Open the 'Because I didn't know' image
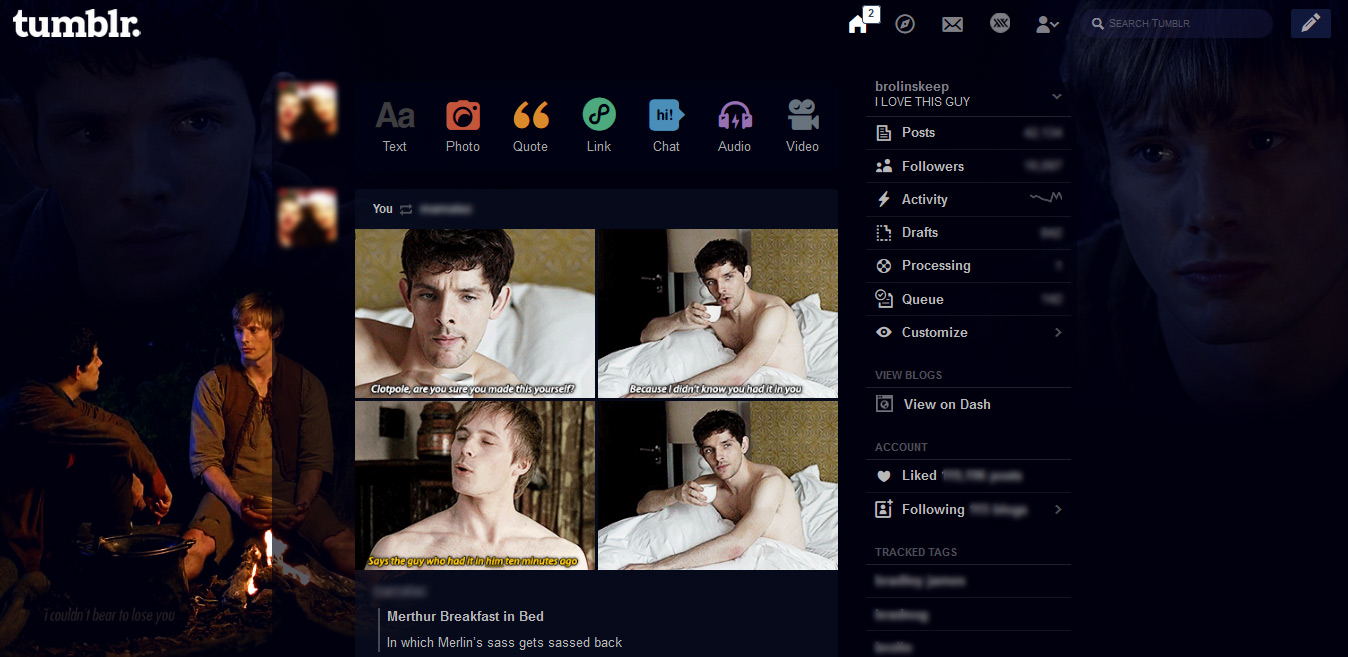 pos(718,313)
